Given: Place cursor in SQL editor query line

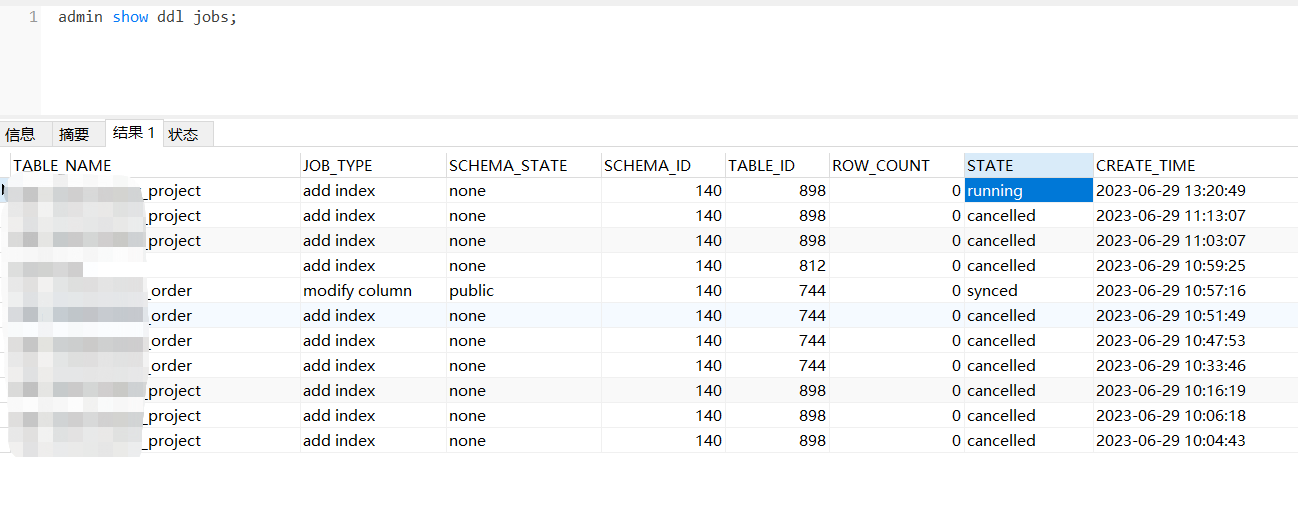Looking at the screenshot, I should (x=147, y=17).
